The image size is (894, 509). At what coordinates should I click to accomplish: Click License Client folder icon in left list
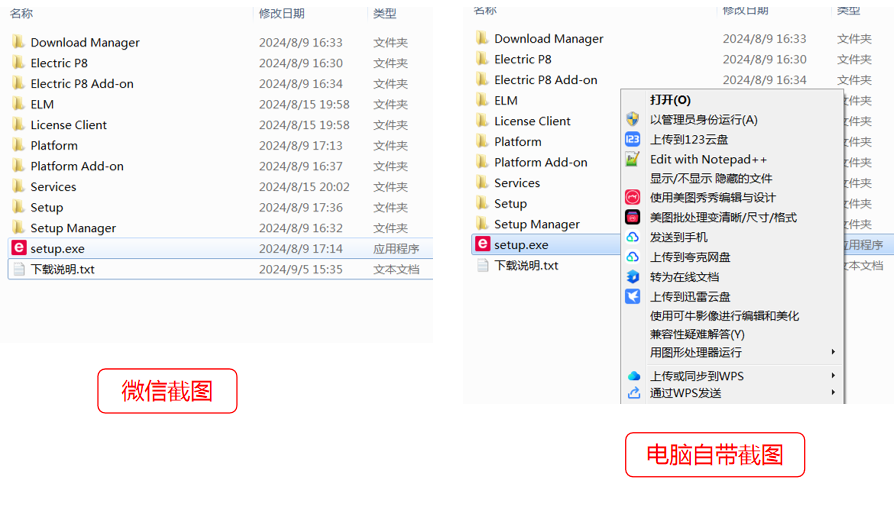(x=18, y=124)
